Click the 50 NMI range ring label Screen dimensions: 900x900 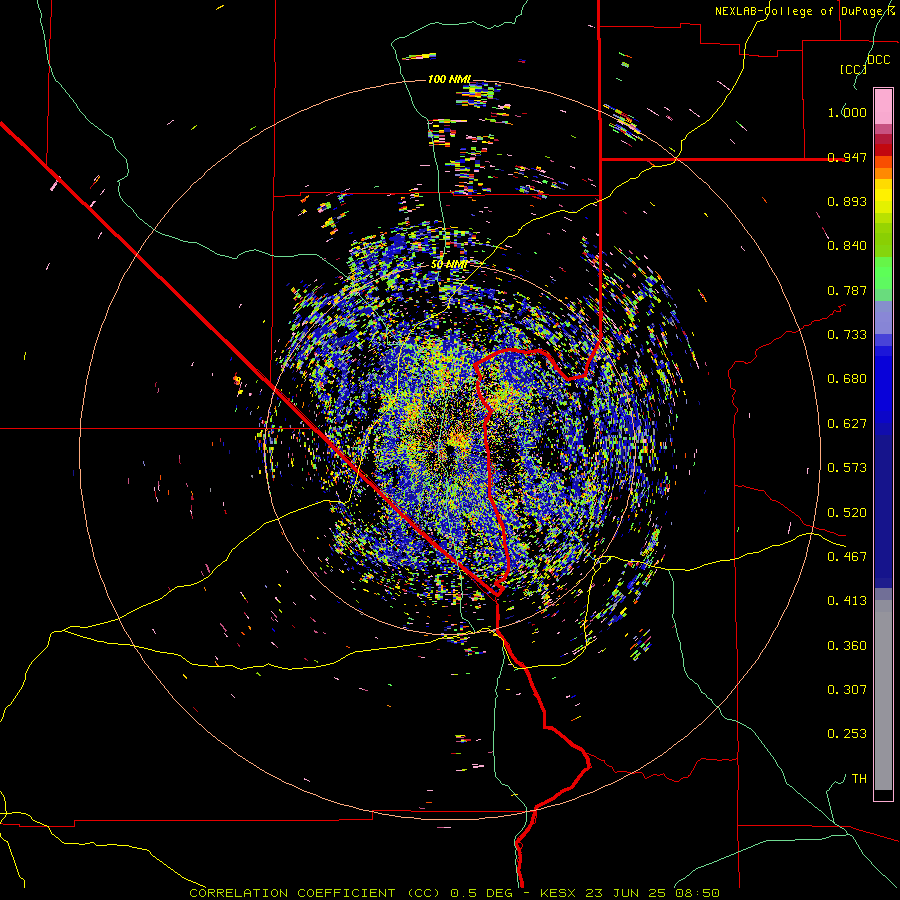(x=449, y=265)
